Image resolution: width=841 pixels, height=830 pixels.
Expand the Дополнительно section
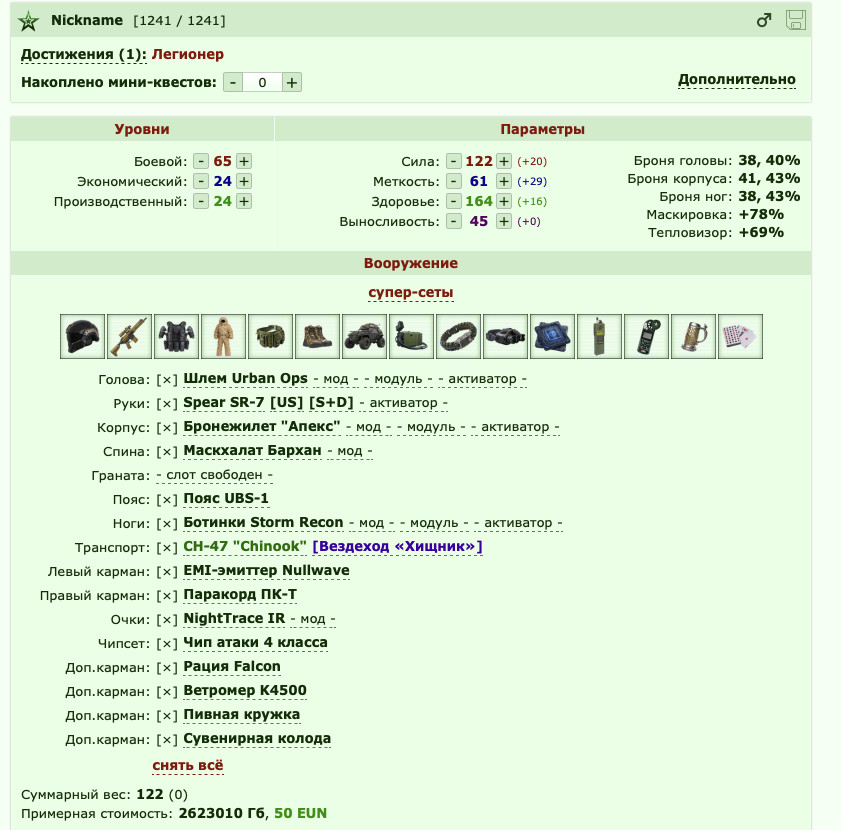click(x=736, y=79)
